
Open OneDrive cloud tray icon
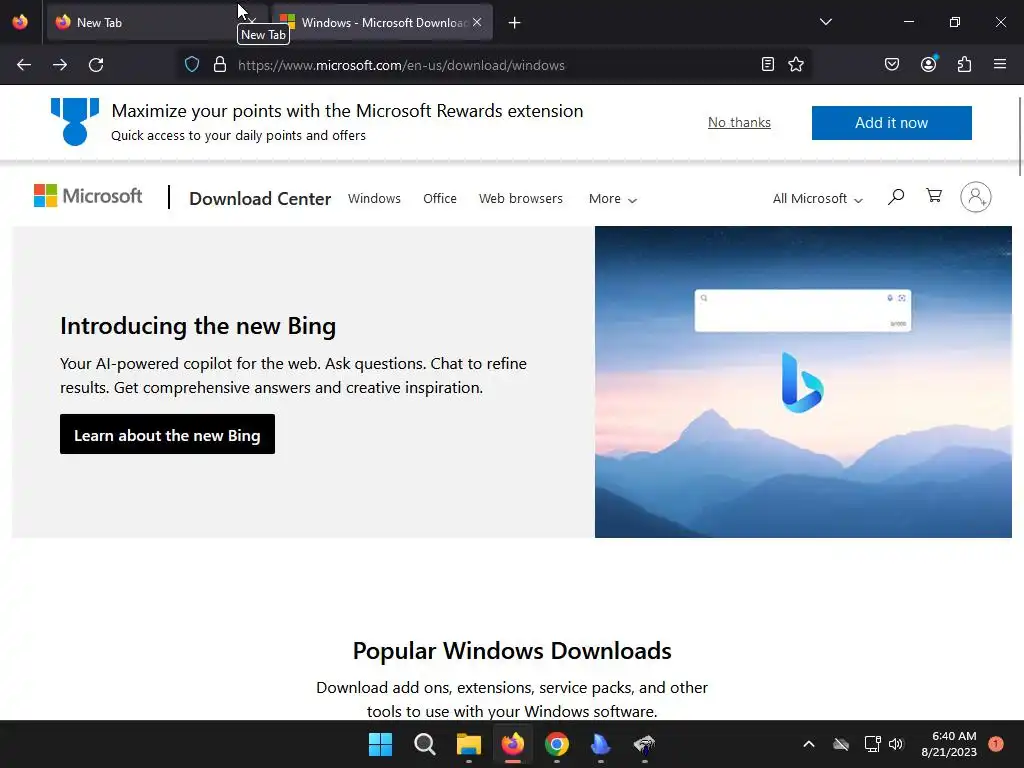(x=841, y=744)
